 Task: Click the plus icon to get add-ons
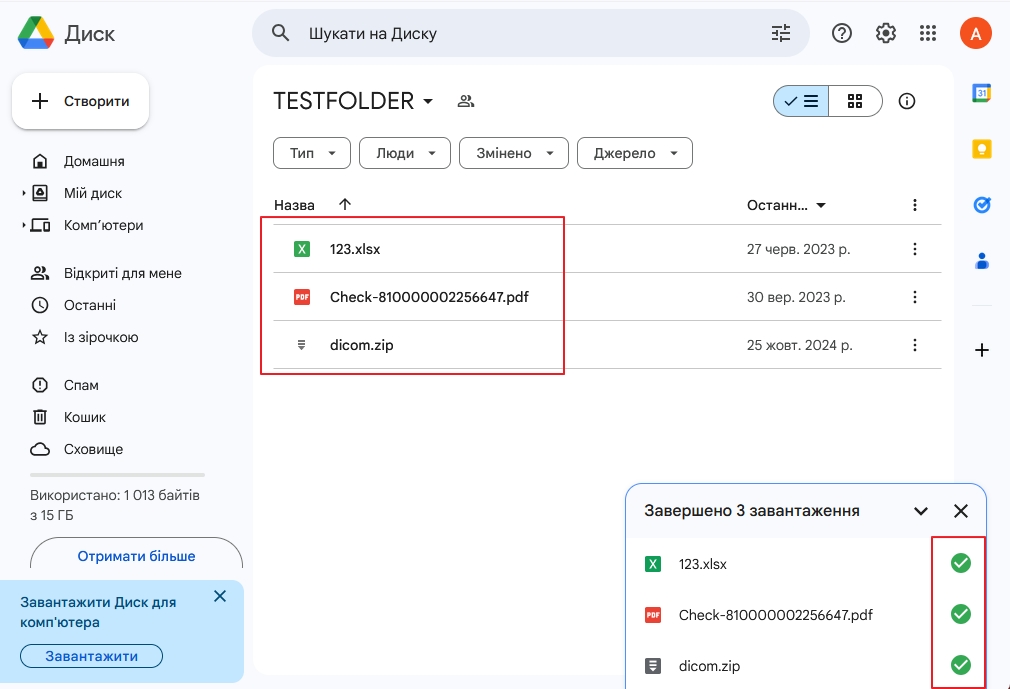click(982, 350)
